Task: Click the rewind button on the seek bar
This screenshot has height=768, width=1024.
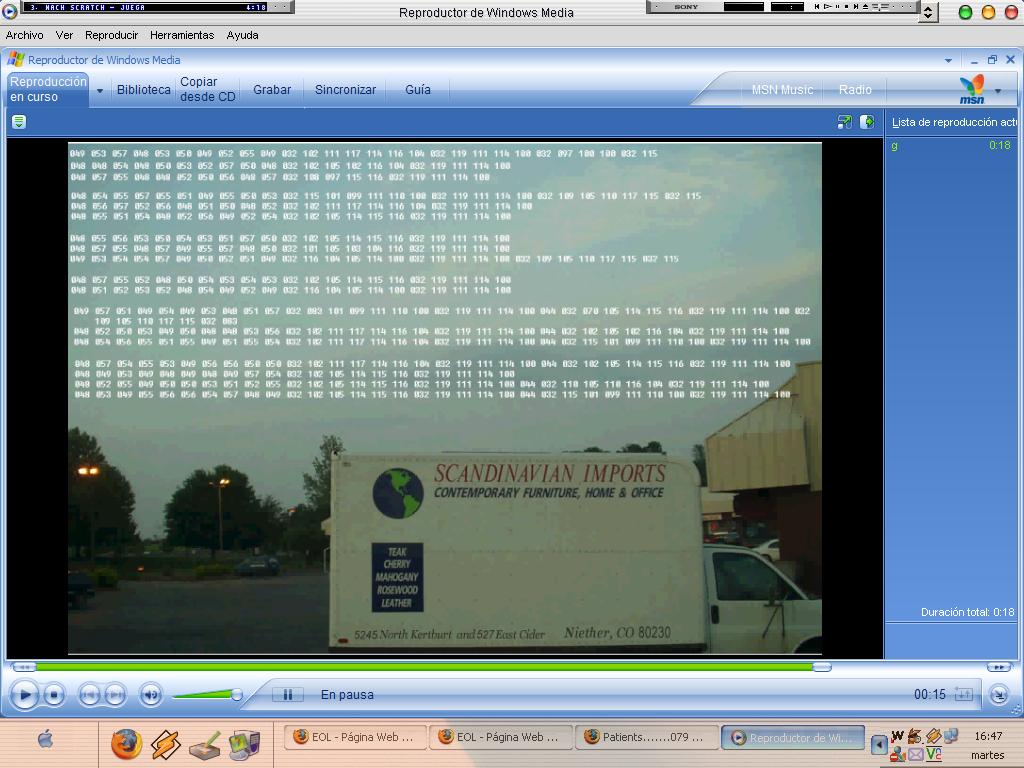Action: (24, 667)
